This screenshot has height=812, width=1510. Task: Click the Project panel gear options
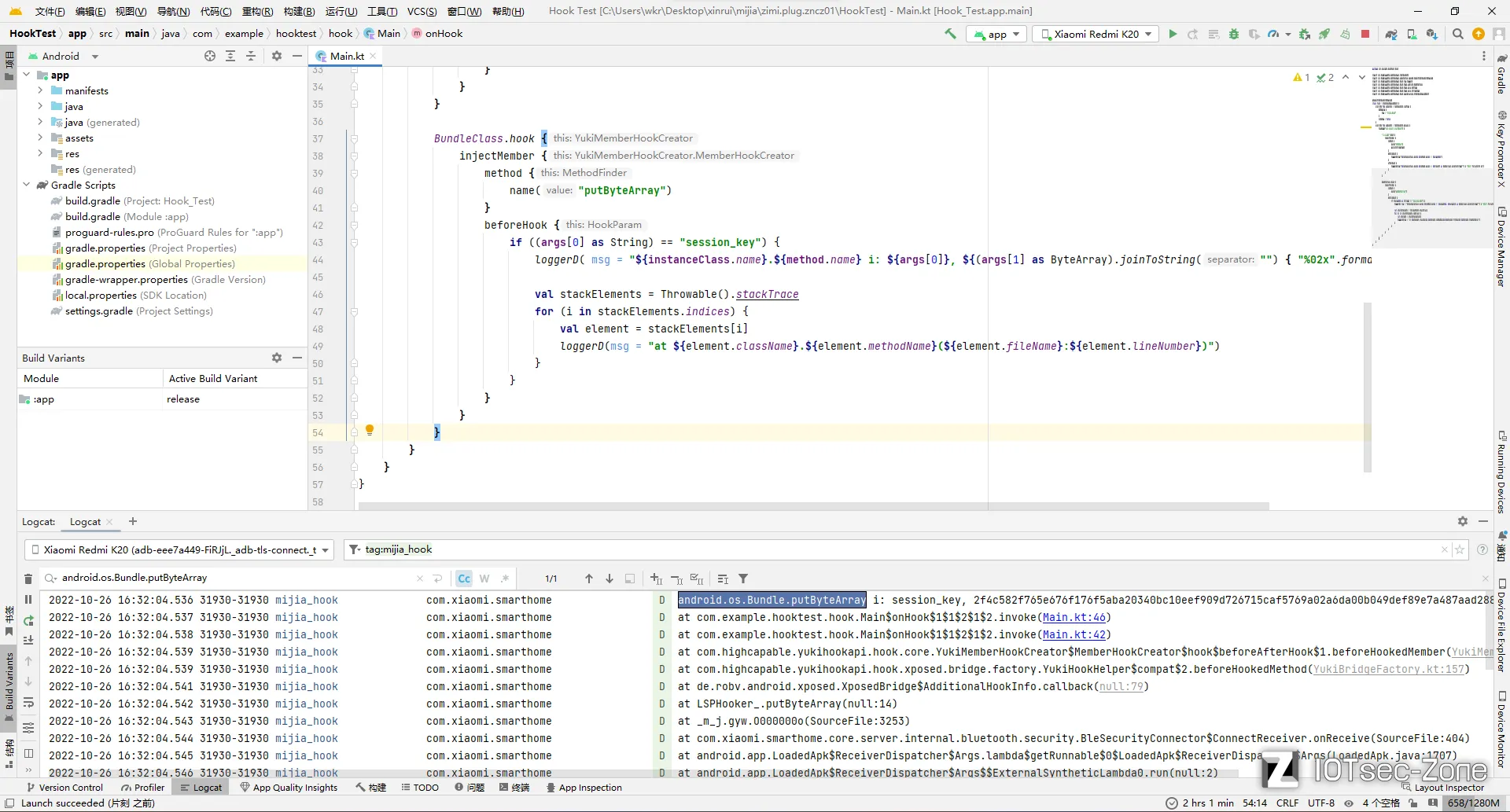point(277,56)
